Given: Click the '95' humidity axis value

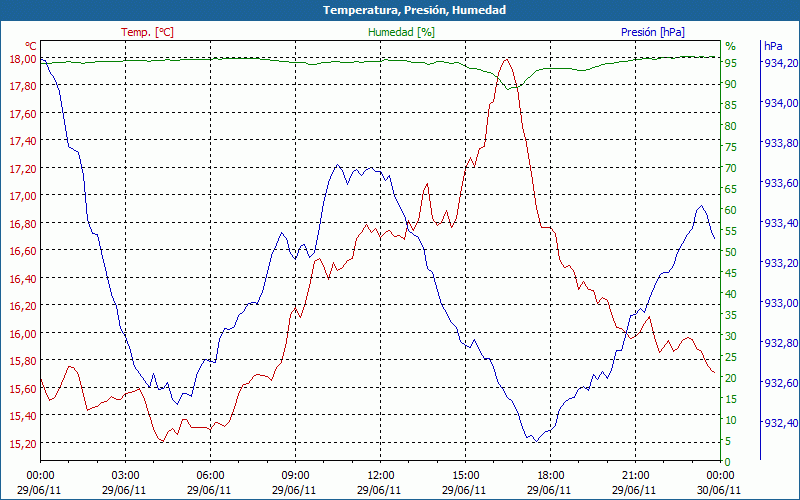Looking at the screenshot, I should pos(731,63).
